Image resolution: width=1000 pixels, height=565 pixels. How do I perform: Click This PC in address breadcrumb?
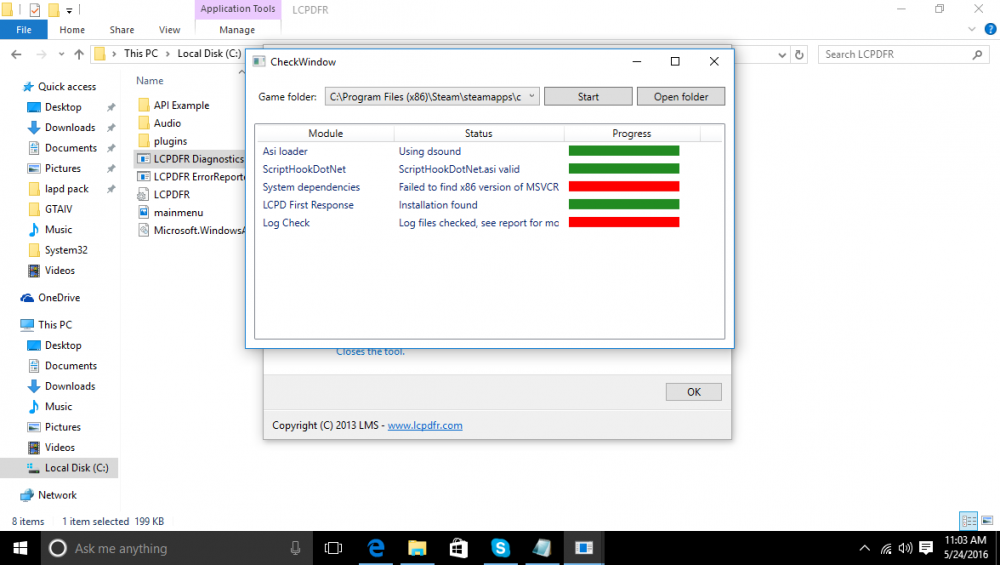click(141, 54)
